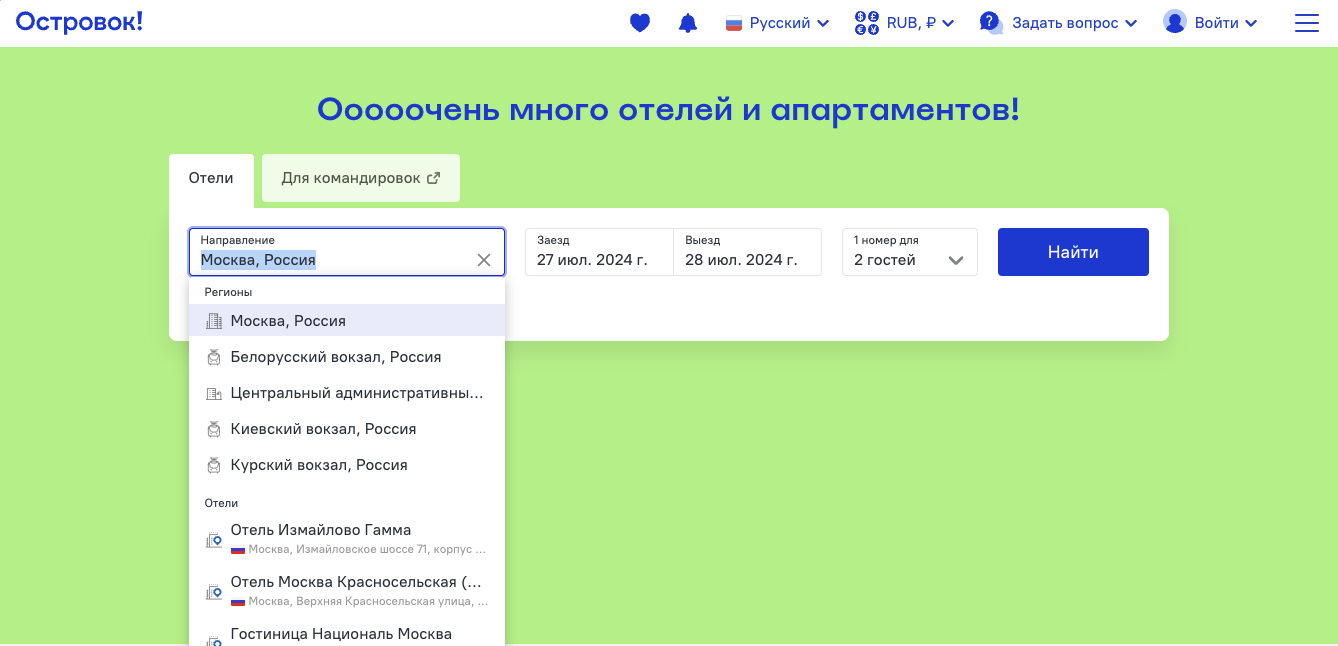Click hotel icon beside Гостиница Националь Москва
The width and height of the screenshot is (1338, 646).
pyautogui.click(x=213, y=641)
